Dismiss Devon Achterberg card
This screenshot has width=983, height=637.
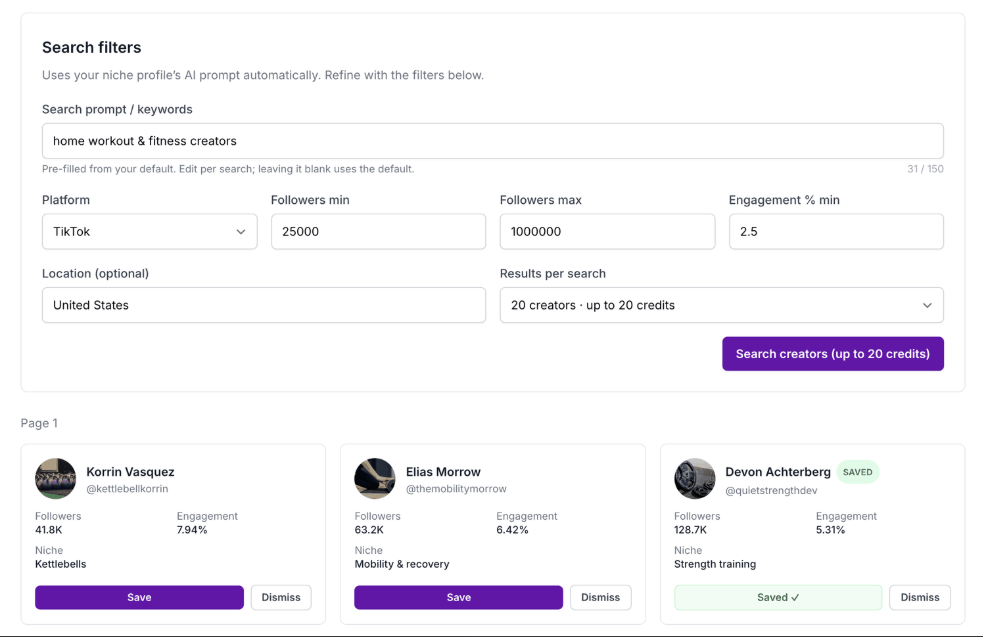coord(920,597)
